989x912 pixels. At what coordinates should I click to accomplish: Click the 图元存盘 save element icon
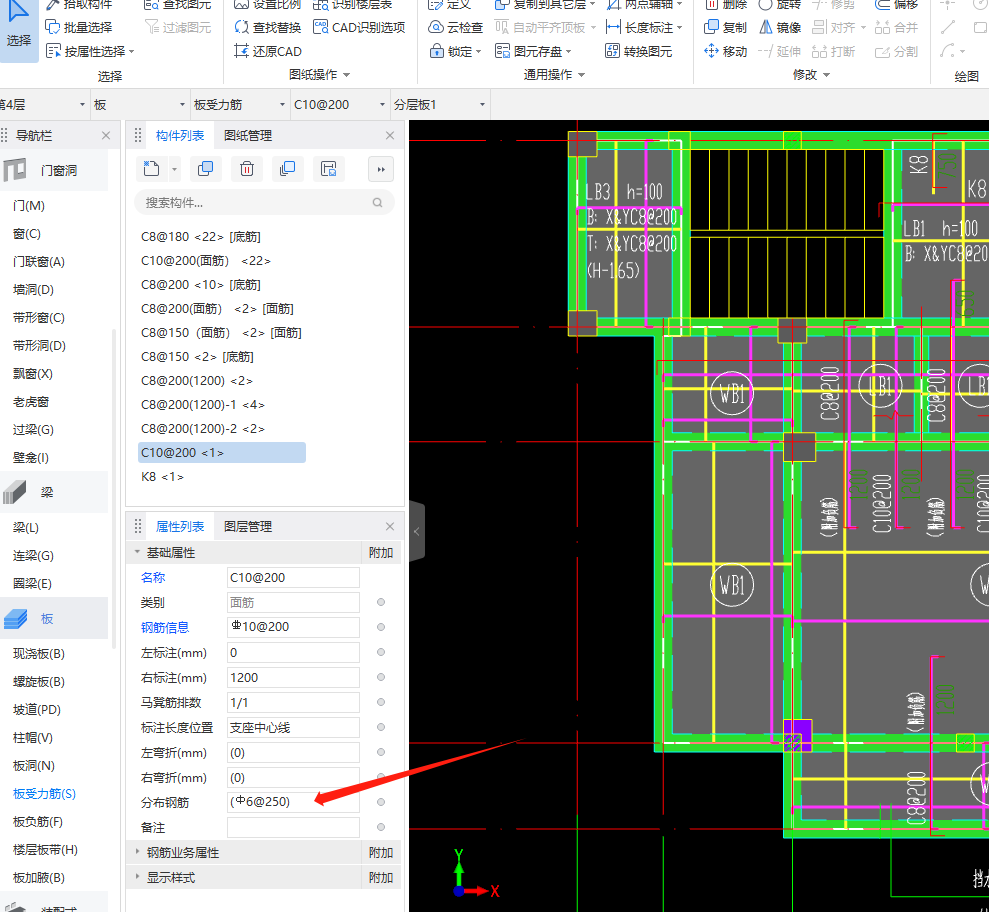tap(502, 51)
